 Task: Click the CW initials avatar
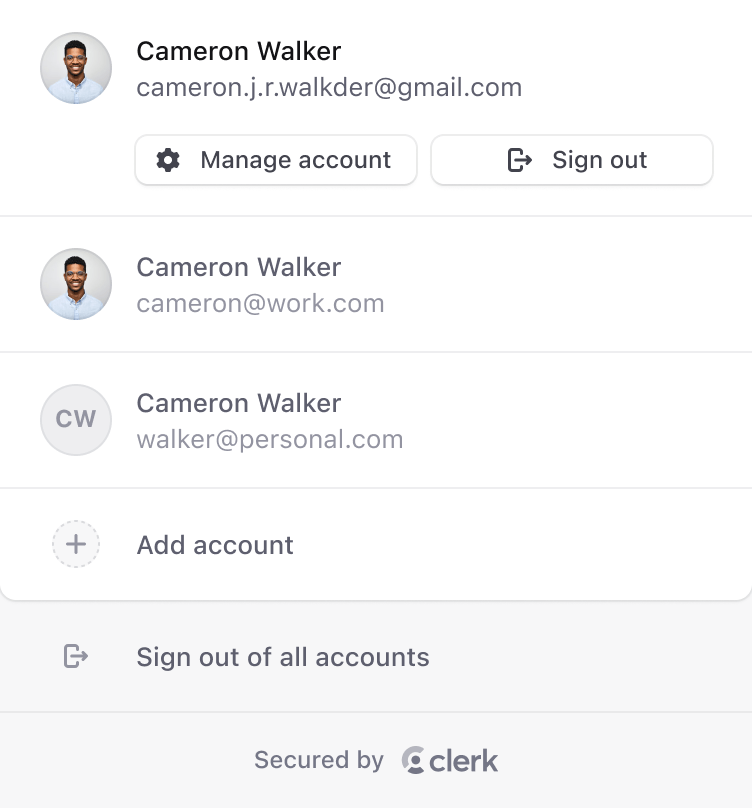pos(76,420)
